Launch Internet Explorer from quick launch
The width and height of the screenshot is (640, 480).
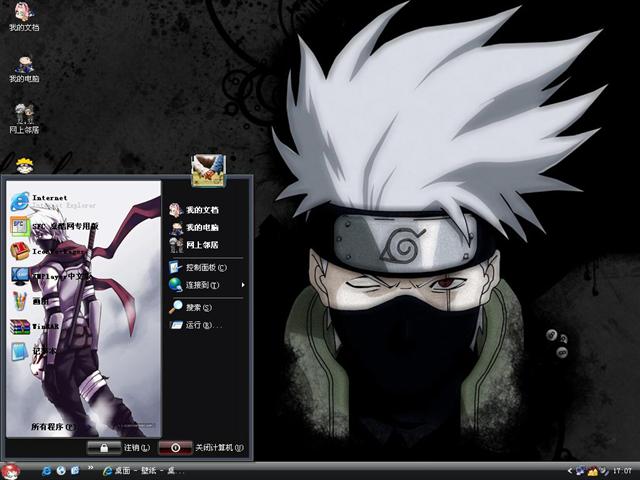[47, 471]
